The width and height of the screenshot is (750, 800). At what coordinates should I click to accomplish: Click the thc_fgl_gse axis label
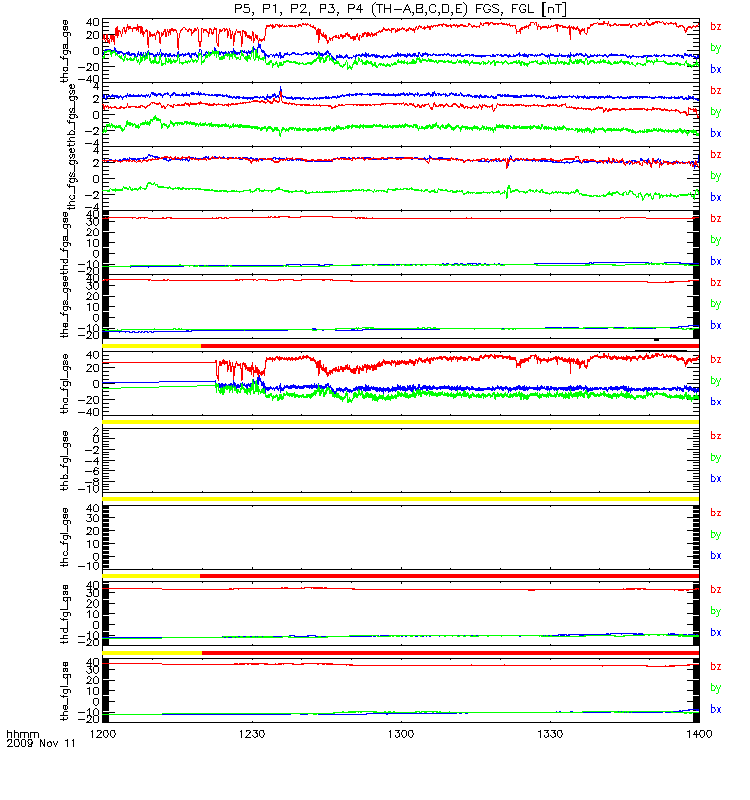click(65, 537)
